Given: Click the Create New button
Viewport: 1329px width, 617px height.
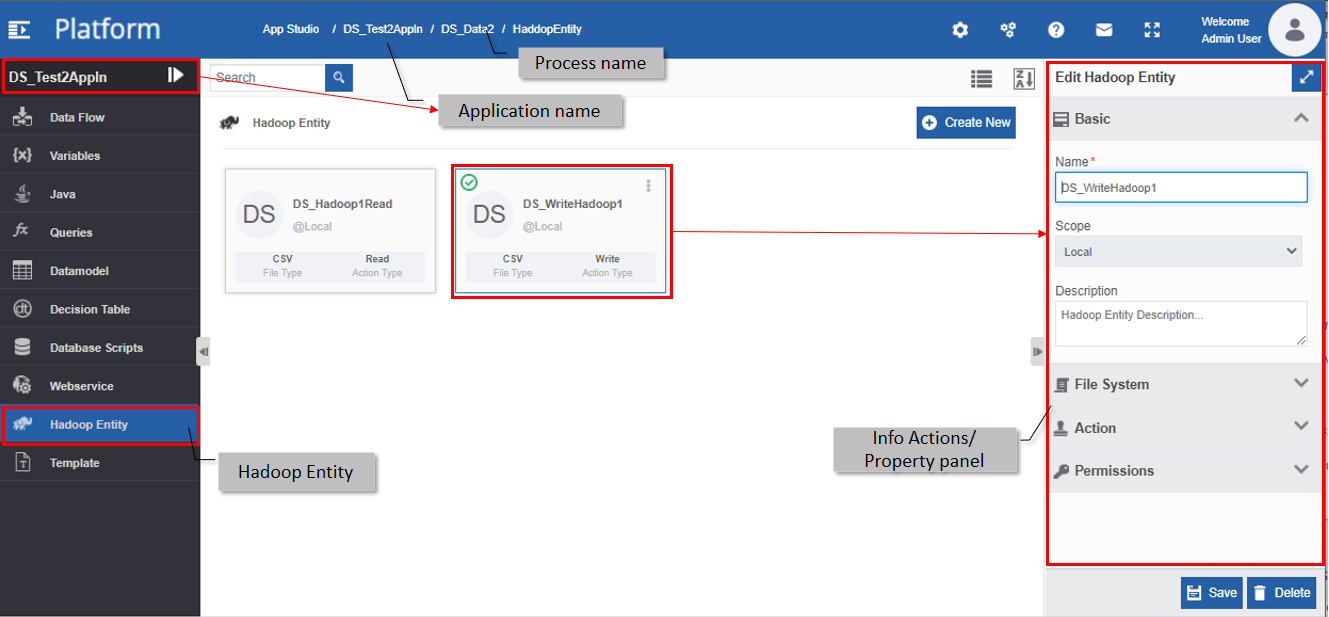Looking at the screenshot, I should coord(966,122).
